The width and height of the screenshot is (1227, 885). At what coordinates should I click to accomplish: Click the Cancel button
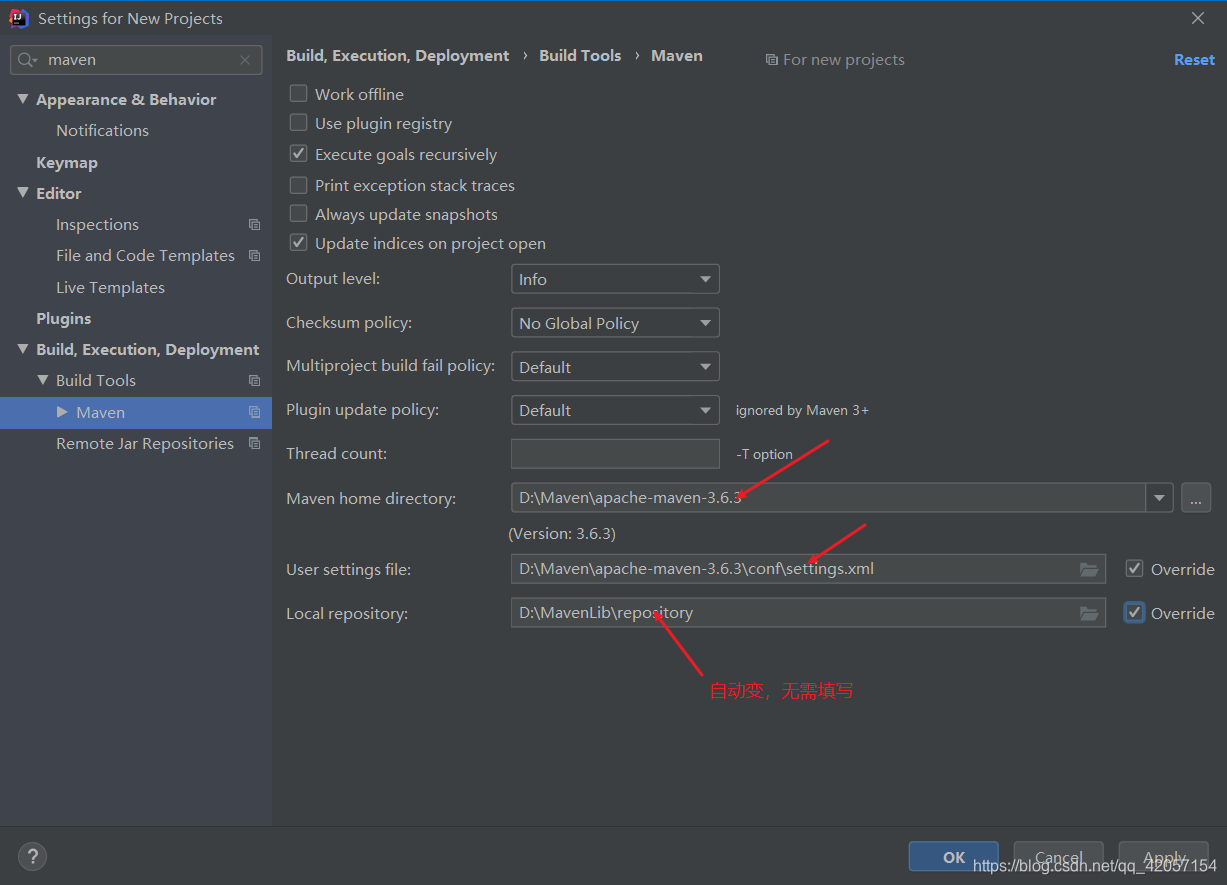coord(1058,857)
